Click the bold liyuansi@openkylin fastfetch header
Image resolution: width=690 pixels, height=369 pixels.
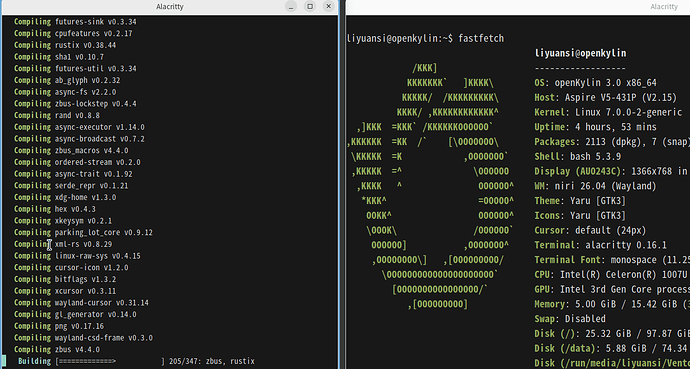coord(580,53)
